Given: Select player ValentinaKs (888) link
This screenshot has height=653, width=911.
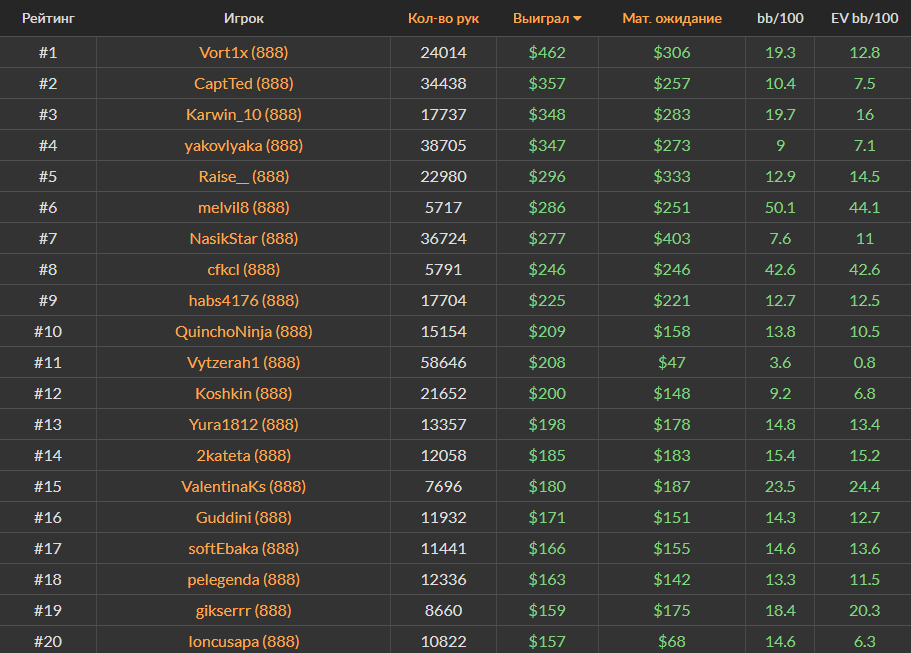Looking at the screenshot, I should click(x=243, y=486).
